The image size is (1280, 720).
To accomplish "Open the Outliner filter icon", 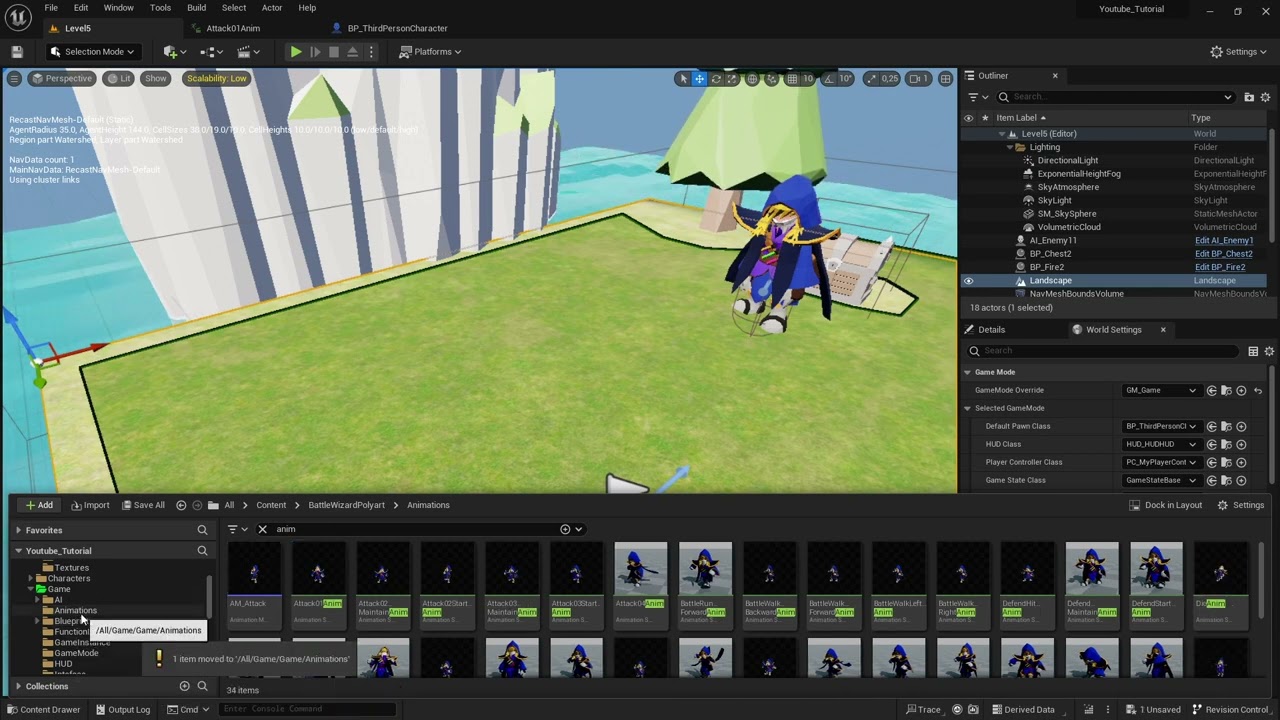I will (976, 97).
